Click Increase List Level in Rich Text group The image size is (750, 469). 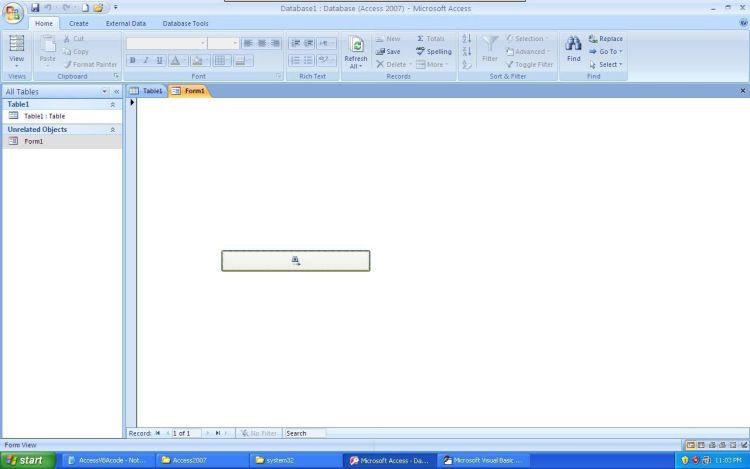(x=309, y=44)
